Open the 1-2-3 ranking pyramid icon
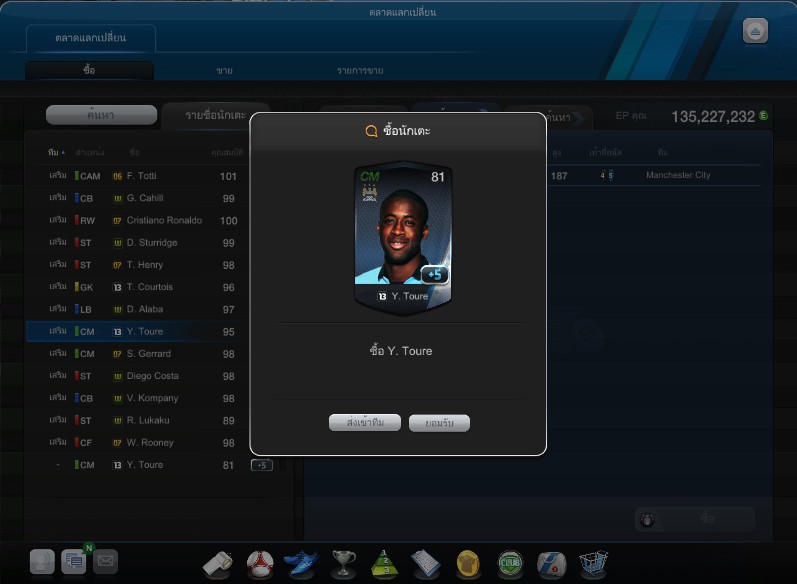This screenshot has height=584, width=797. pos(384,564)
